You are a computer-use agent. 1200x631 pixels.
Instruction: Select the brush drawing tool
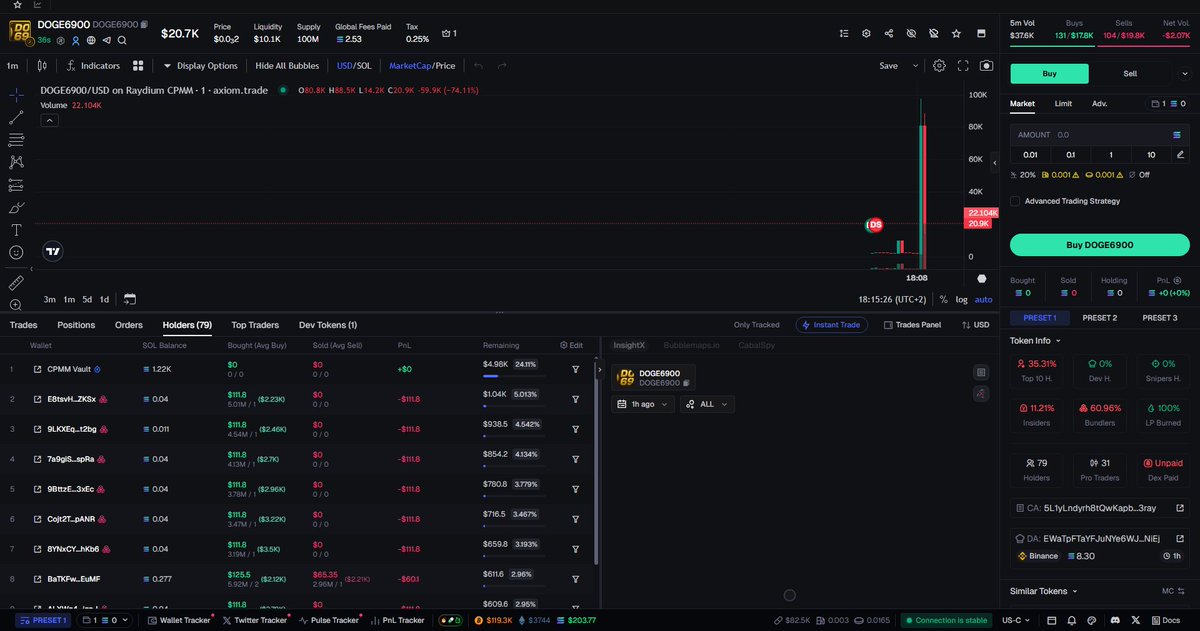(16, 207)
